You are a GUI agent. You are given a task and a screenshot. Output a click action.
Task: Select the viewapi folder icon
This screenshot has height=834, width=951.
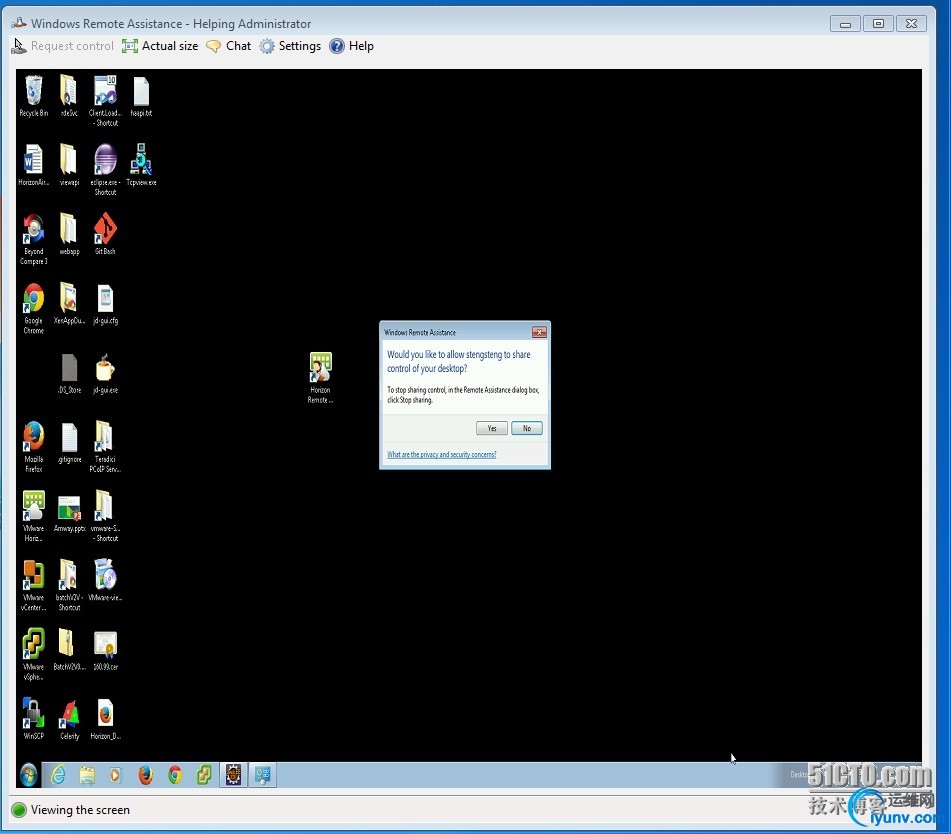[69, 165]
